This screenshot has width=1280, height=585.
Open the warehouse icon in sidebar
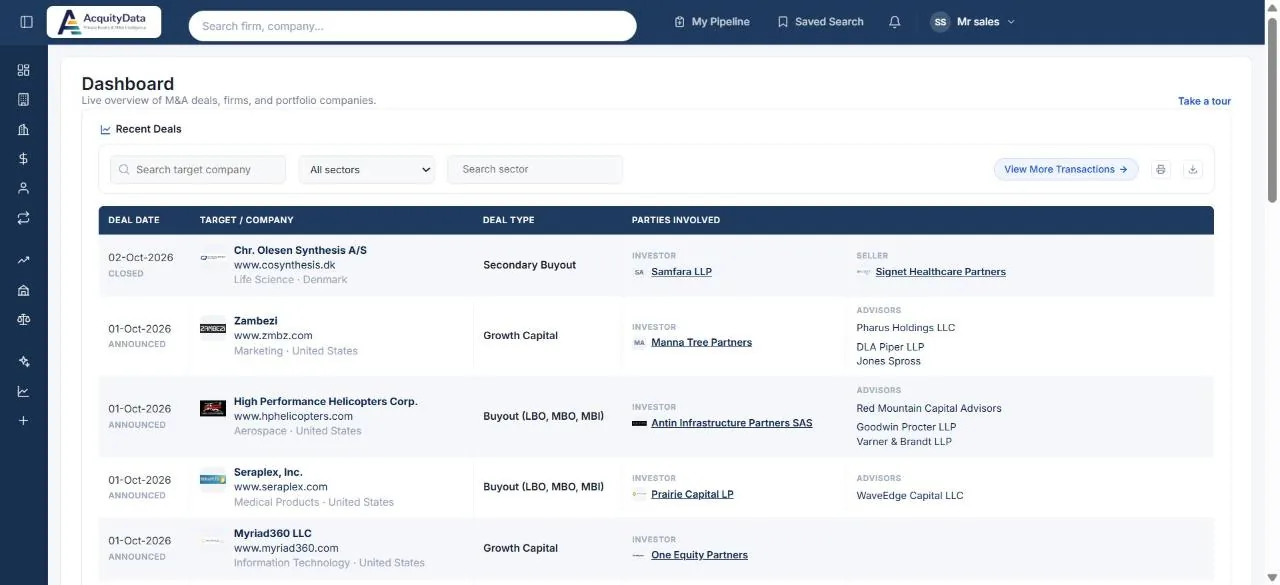point(24,290)
